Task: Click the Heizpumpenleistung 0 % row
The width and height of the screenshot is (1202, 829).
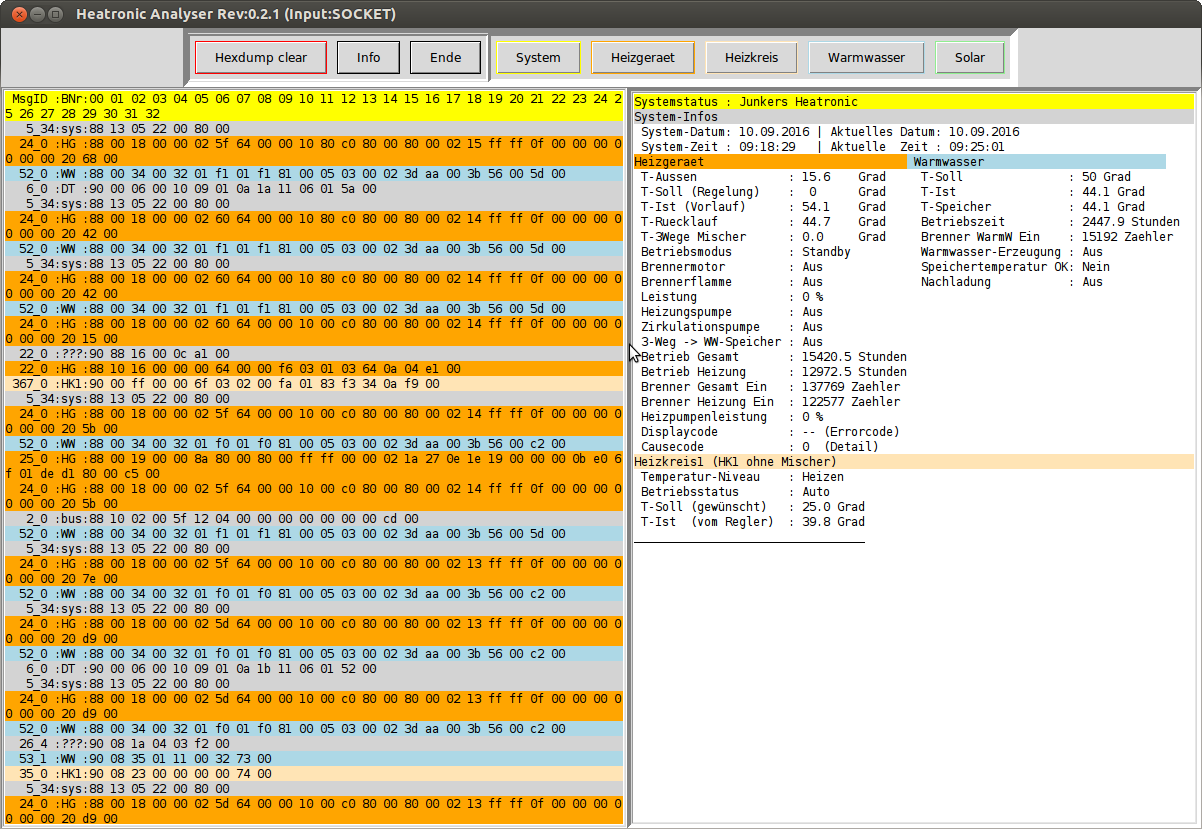Action: click(732, 417)
